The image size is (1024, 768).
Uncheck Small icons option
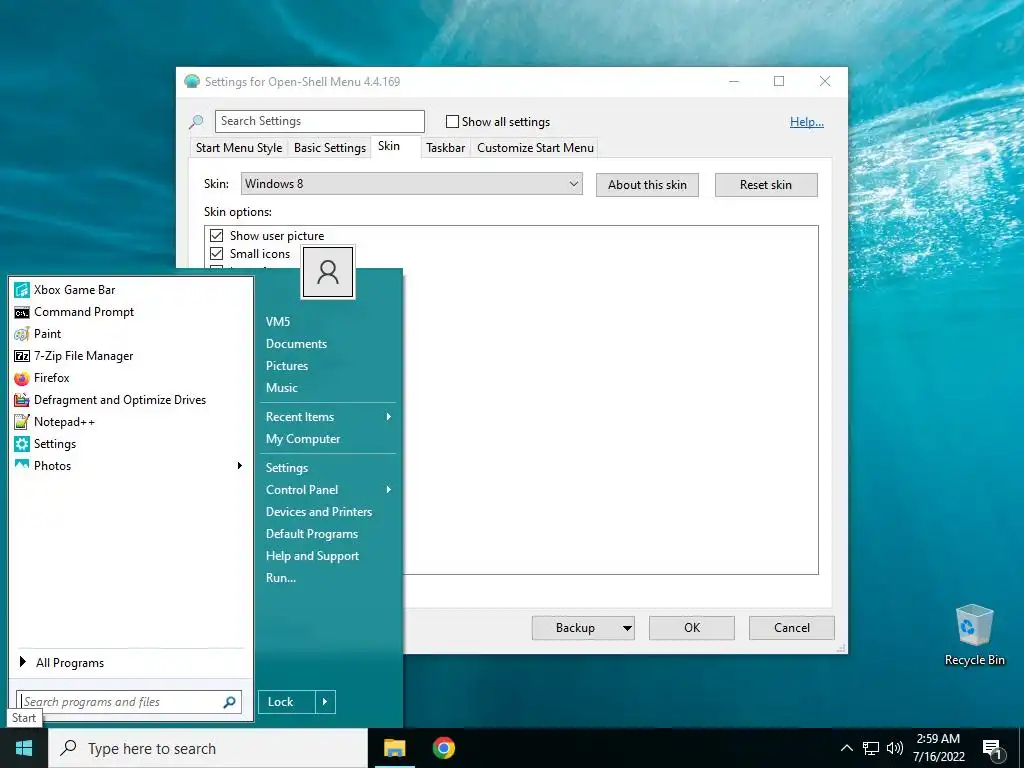click(x=217, y=254)
